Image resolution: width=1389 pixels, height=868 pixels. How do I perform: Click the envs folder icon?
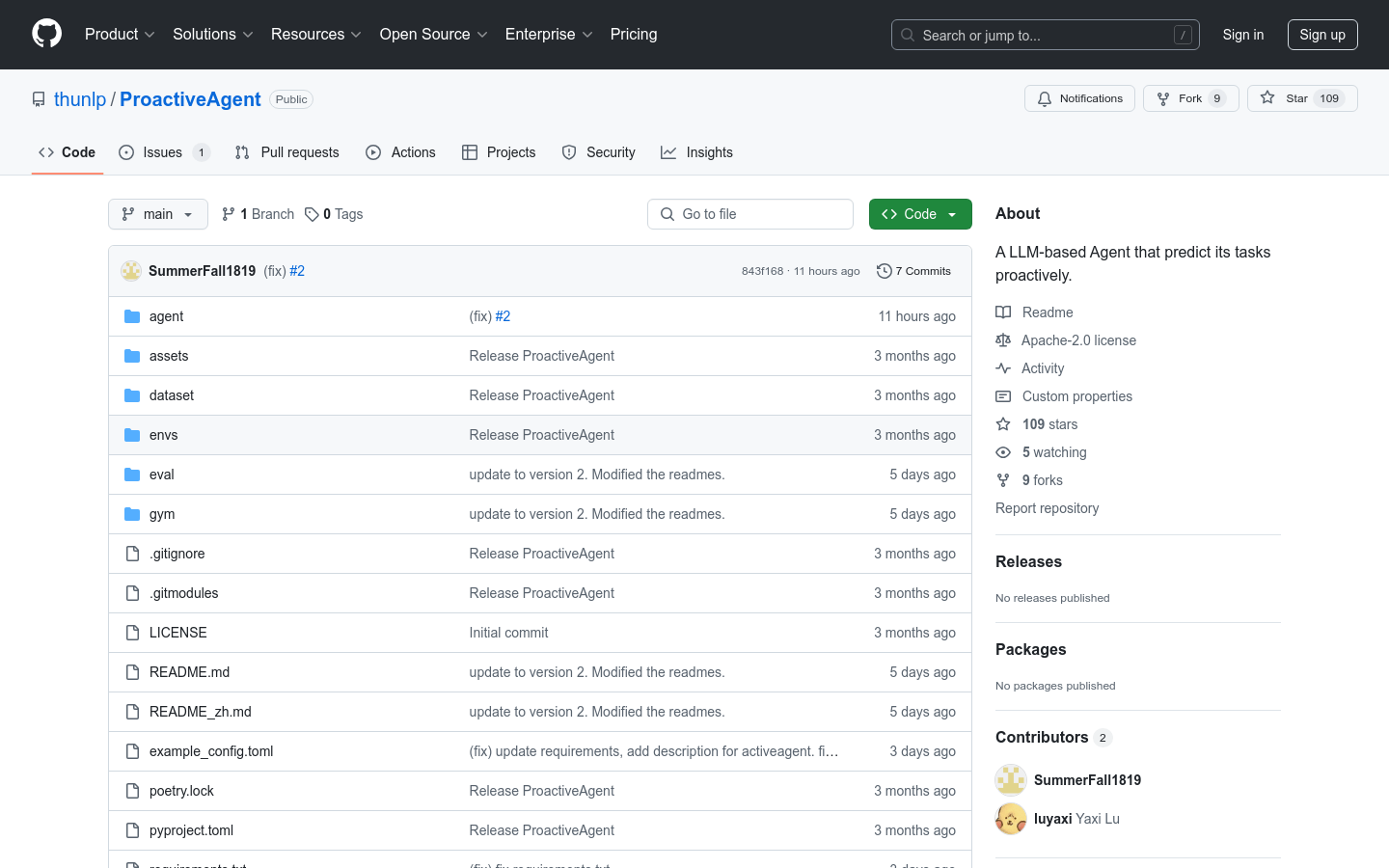click(132, 435)
